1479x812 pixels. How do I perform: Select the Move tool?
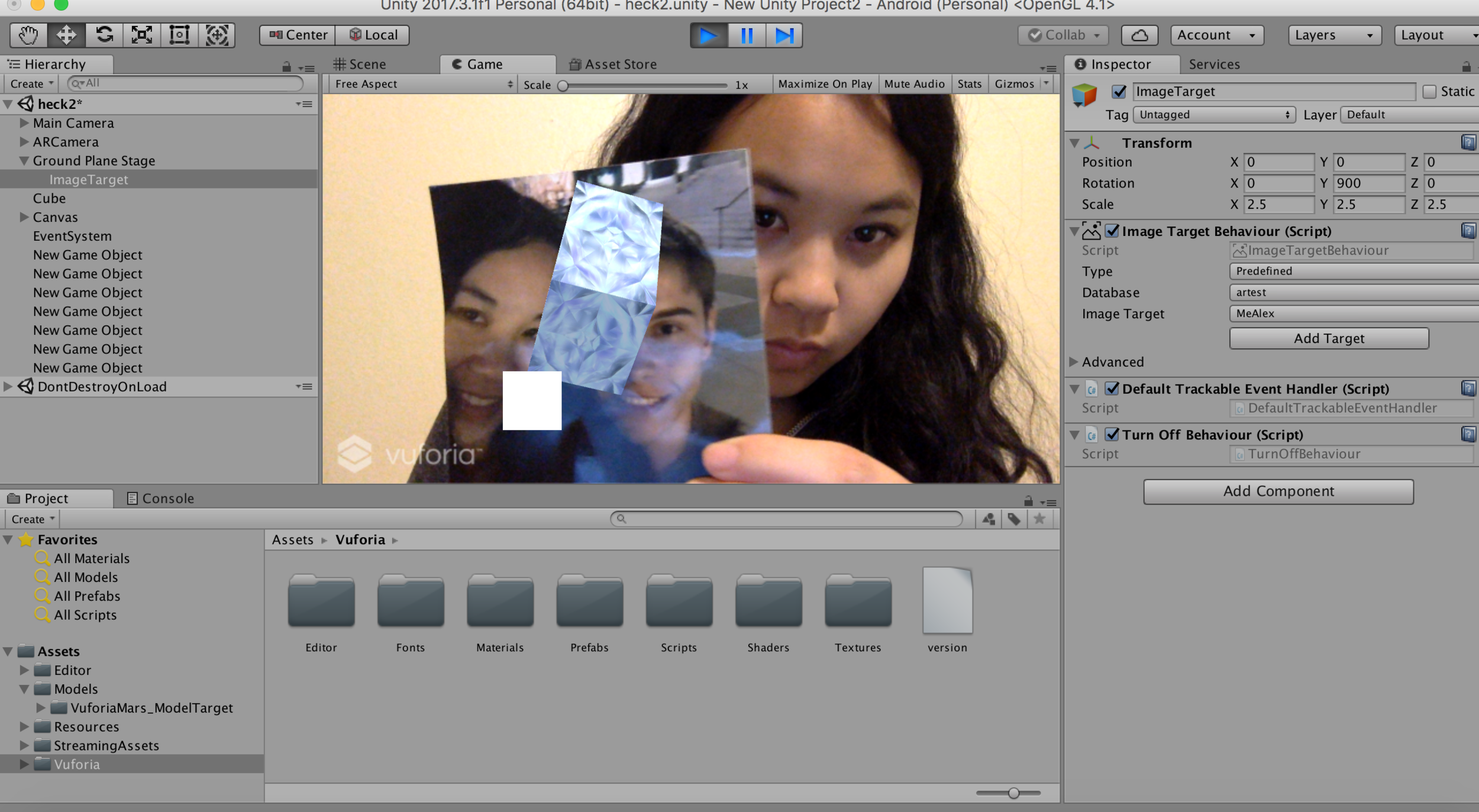[x=66, y=35]
